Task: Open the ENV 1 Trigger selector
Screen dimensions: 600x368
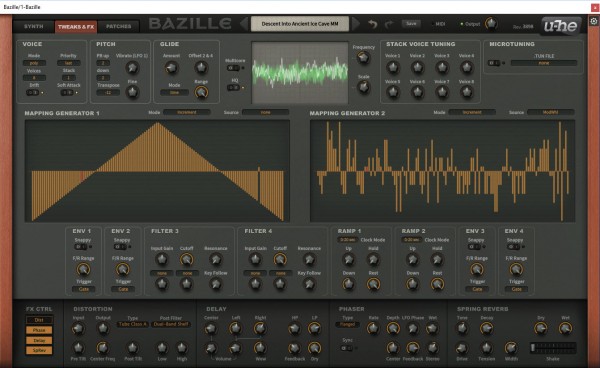Action: click(x=84, y=289)
